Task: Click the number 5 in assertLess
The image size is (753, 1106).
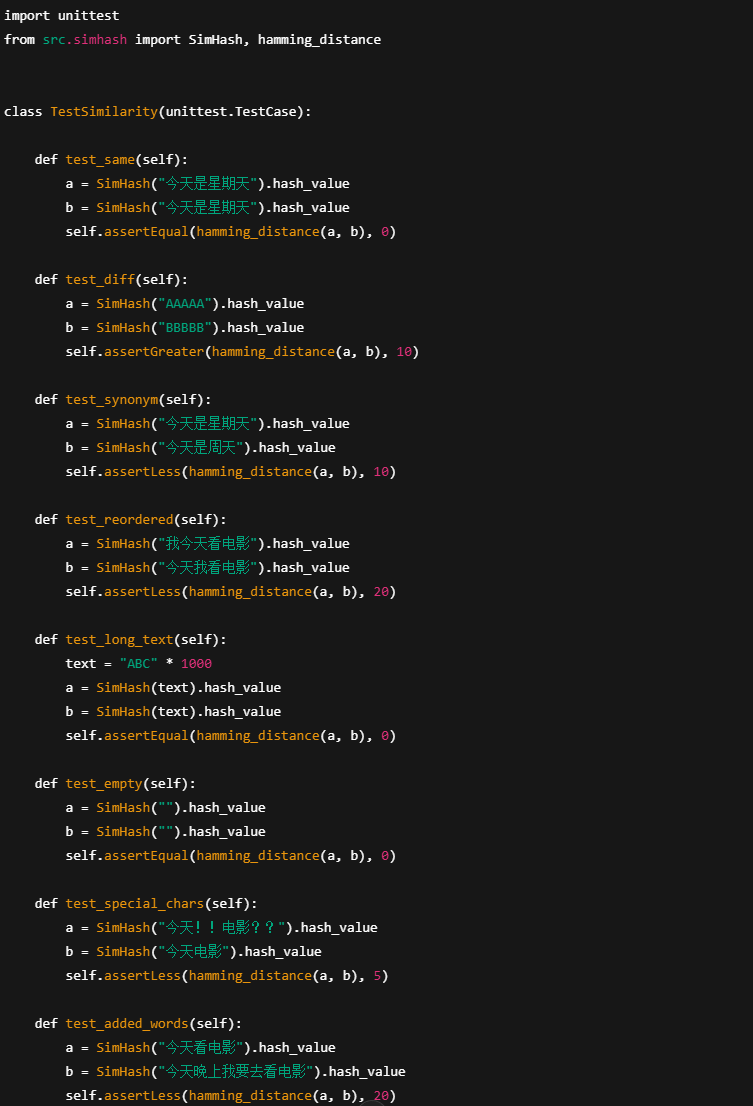Action: (377, 976)
